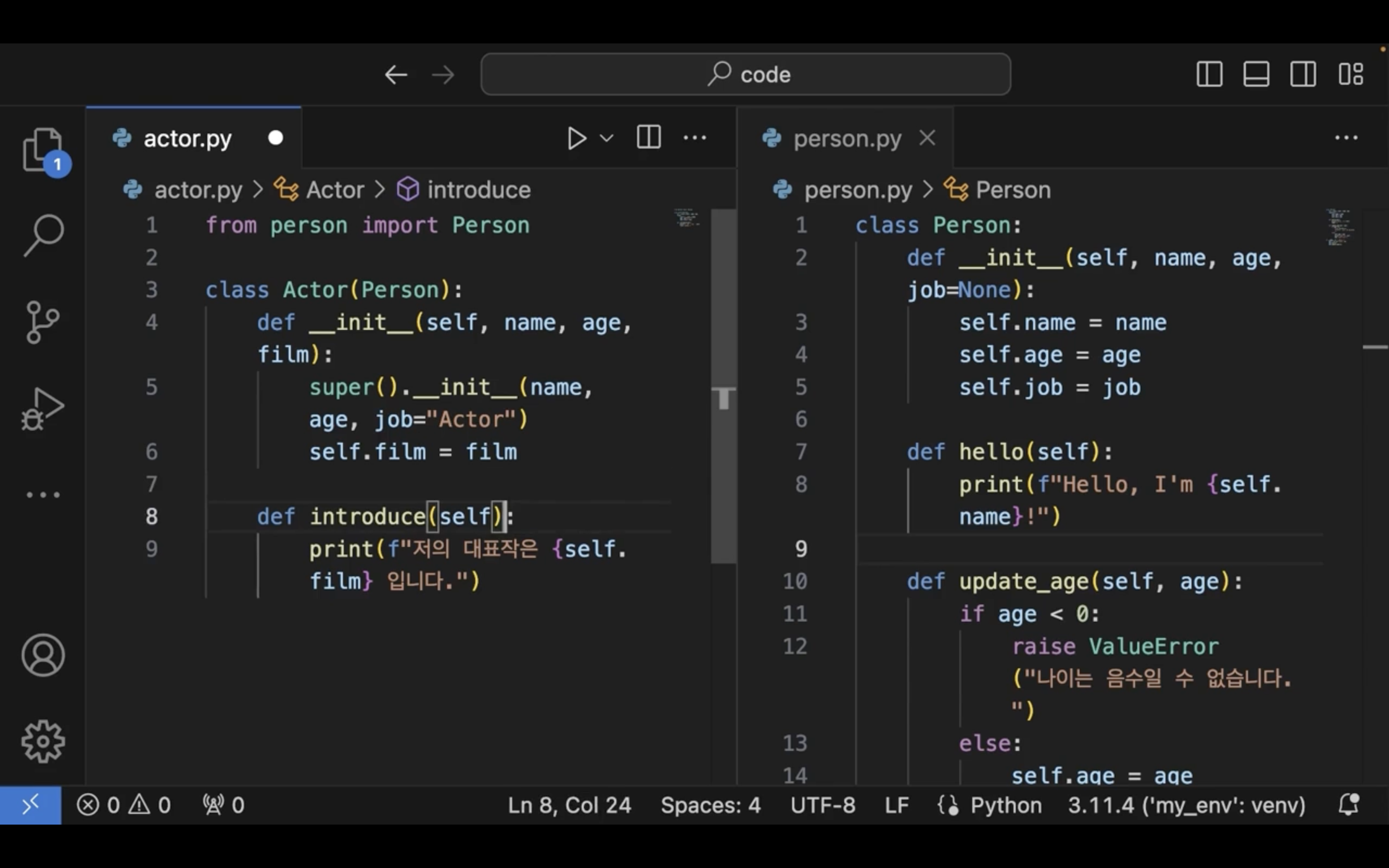Toggle the secondary side bar layout

(1303, 74)
